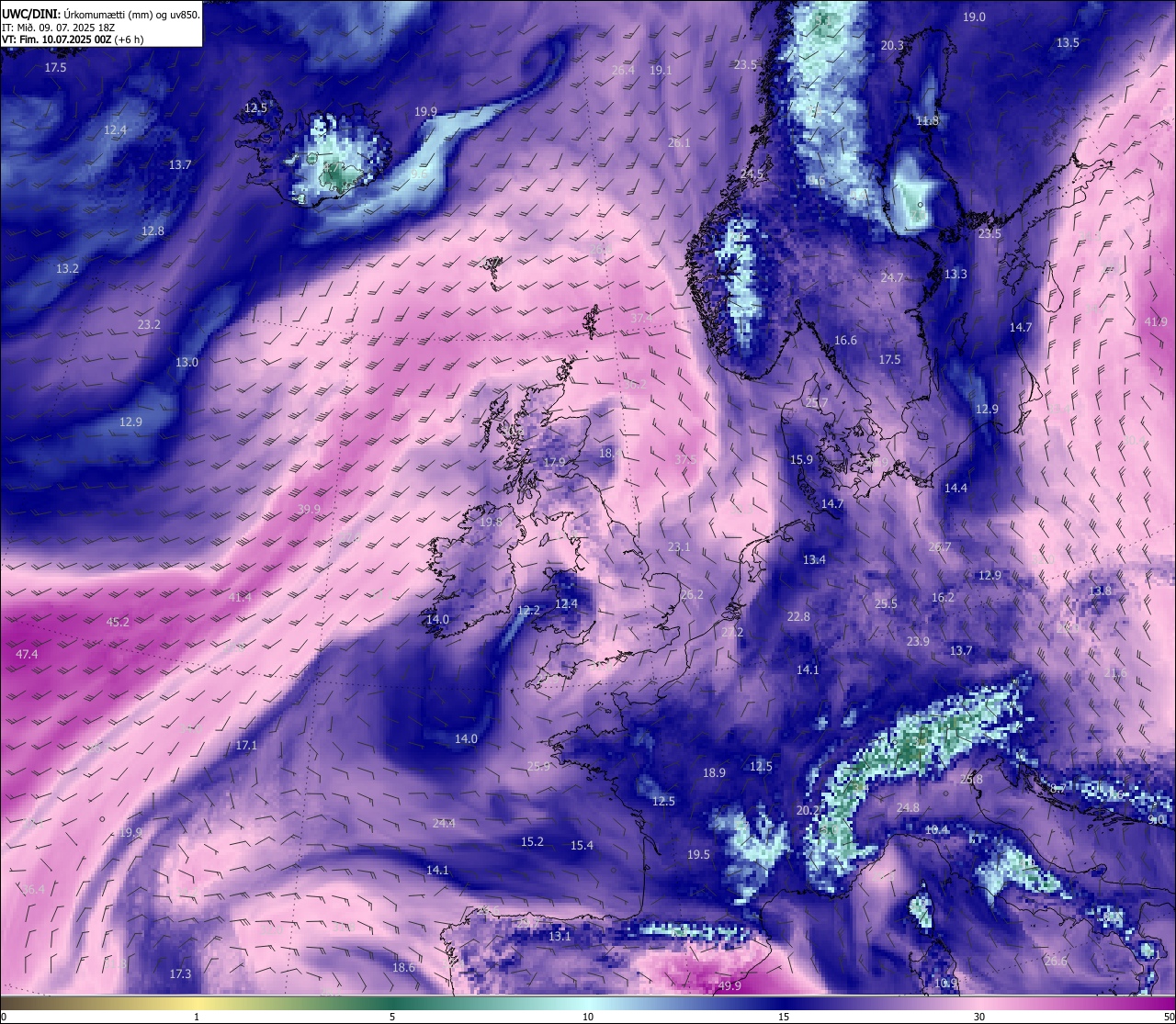
Task: Select the 13.2 value at the left
Action: [67, 268]
